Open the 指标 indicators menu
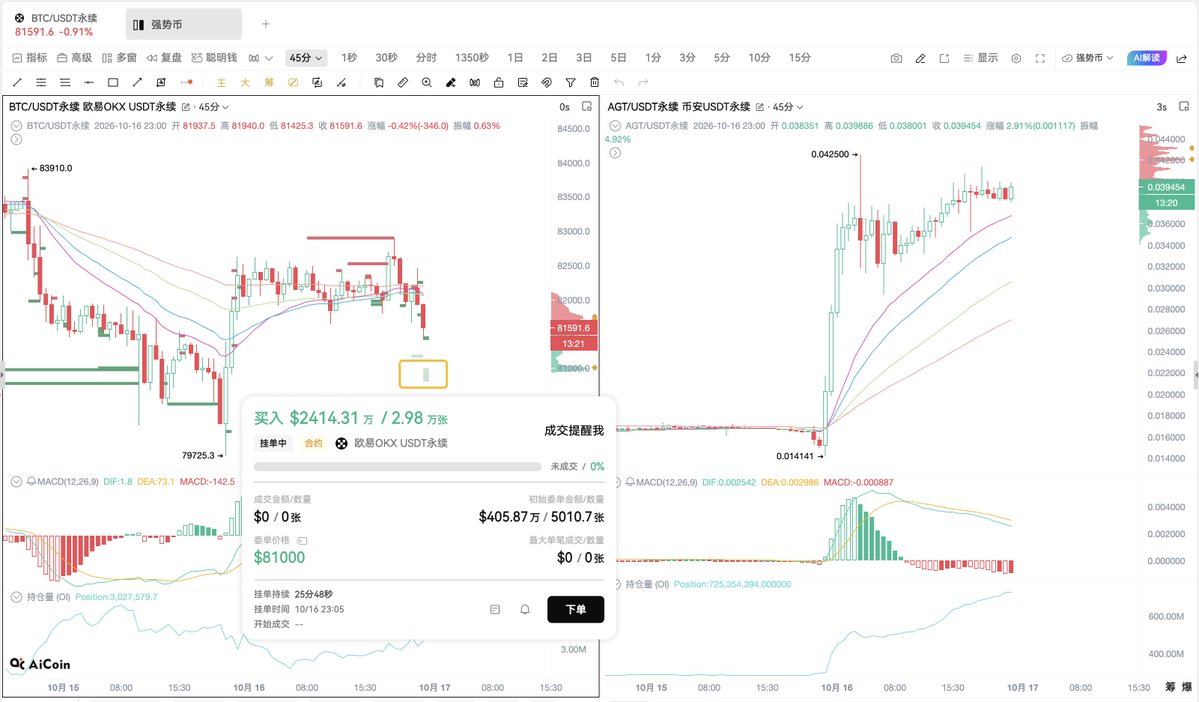 click(x=30, y=58)
